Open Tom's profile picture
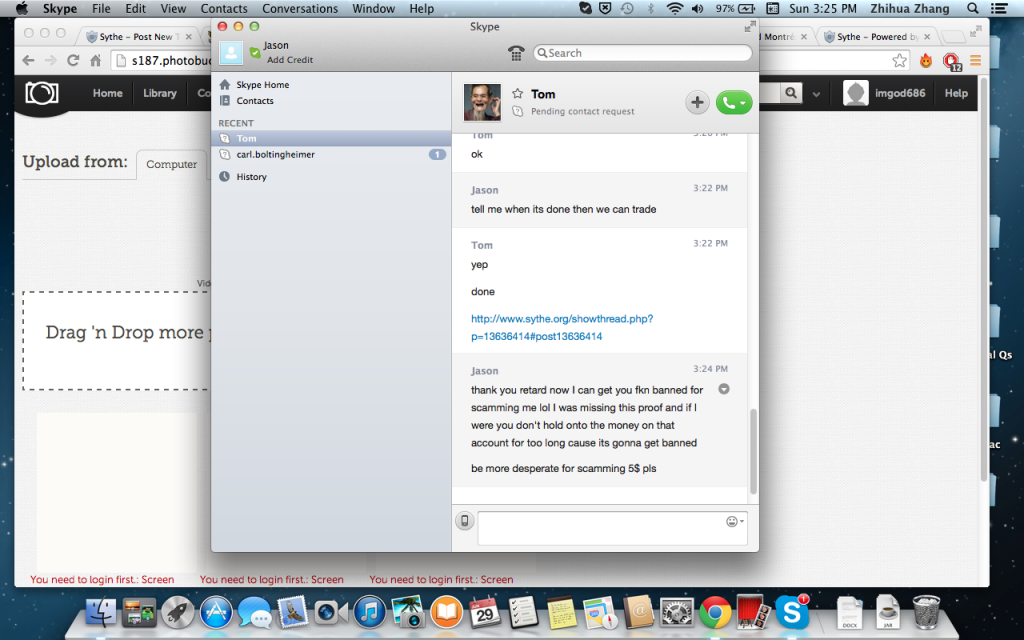This screenshot has width=1024, height=640. coord(482,103)
